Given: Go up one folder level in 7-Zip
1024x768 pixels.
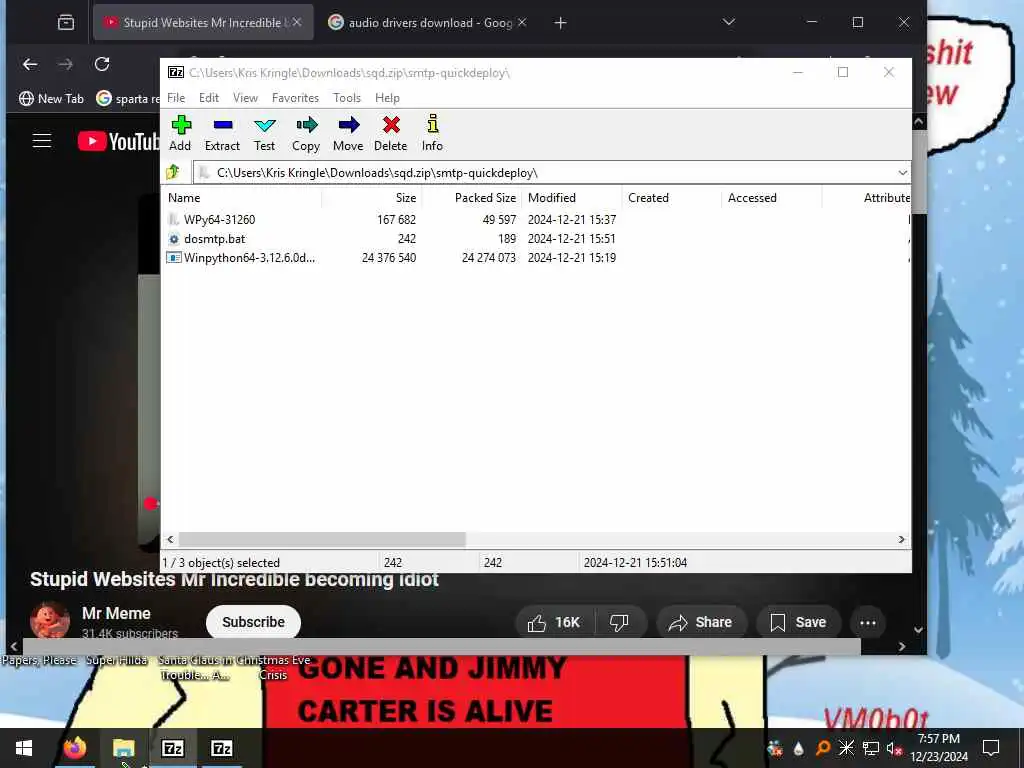Looking at the screenshot, I should tap(173, 172).
